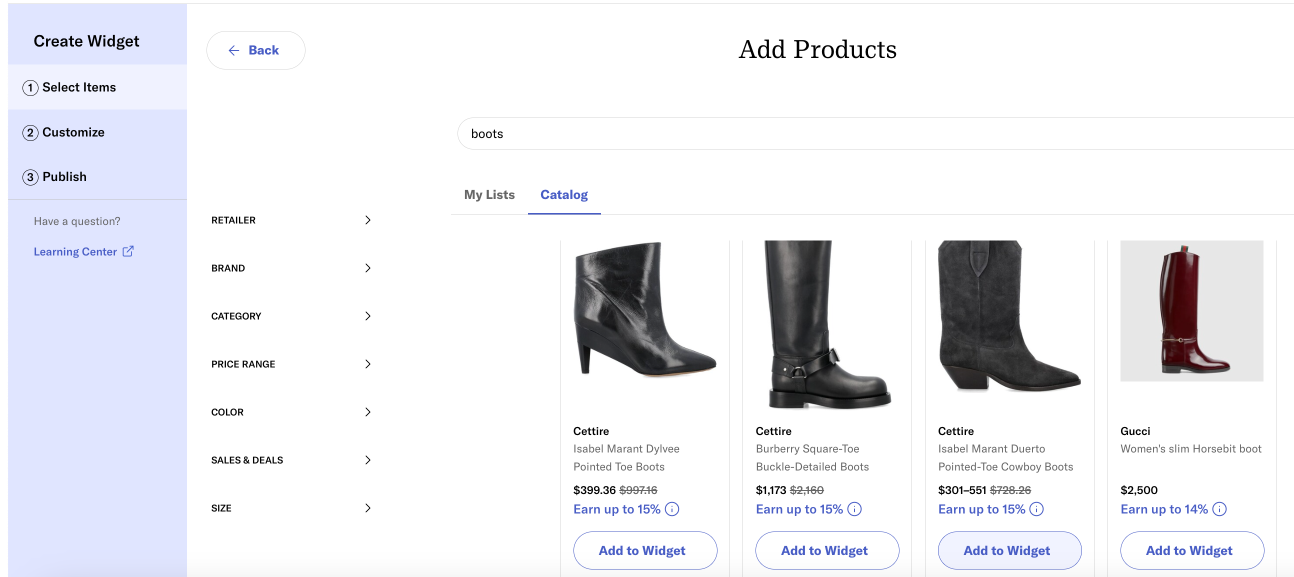Click Women's slim Horsebit boot title
The image size is (1294, 577).
pyautogui.click(x=1191, y=449)
